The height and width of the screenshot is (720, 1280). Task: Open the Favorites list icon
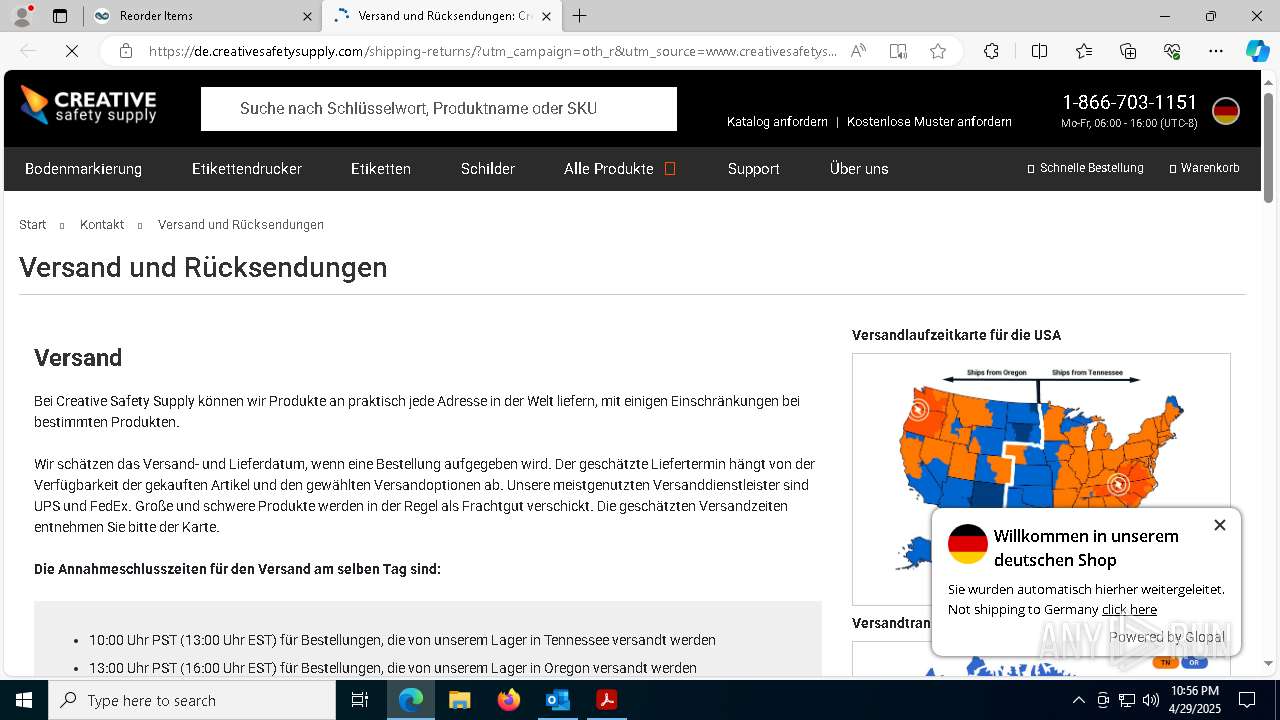[x=1084, y=51]
